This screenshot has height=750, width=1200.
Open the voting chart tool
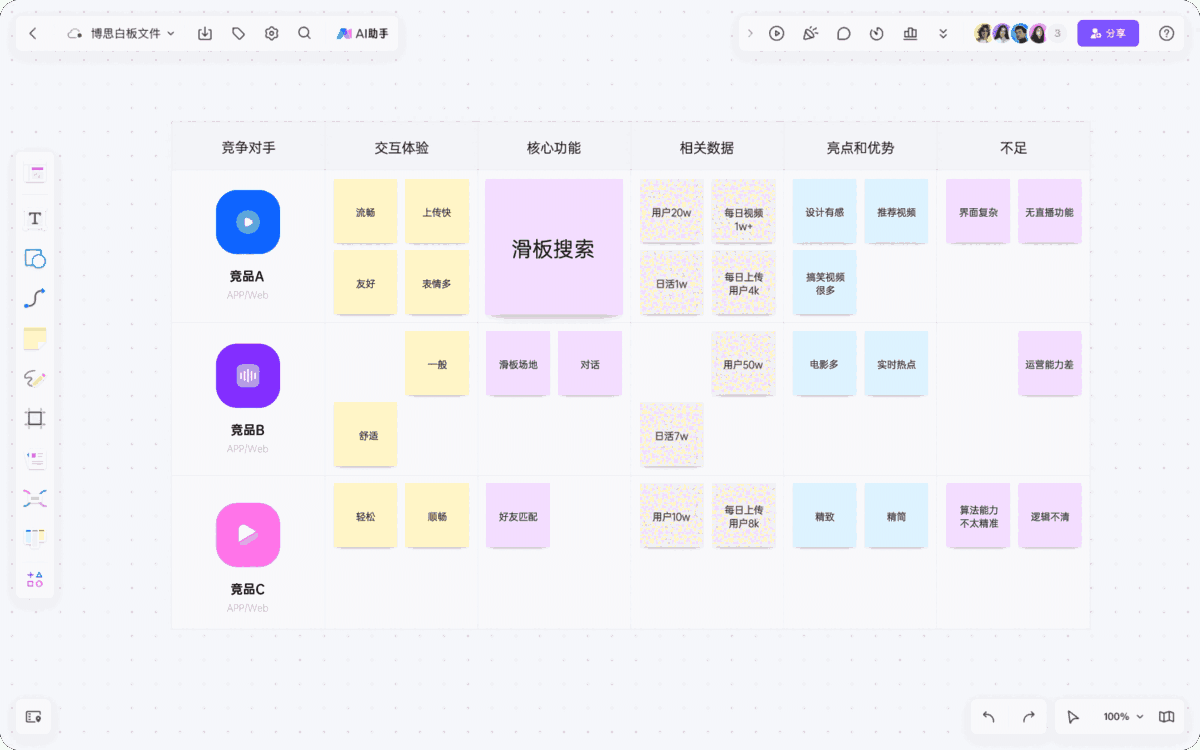[910, 33]
